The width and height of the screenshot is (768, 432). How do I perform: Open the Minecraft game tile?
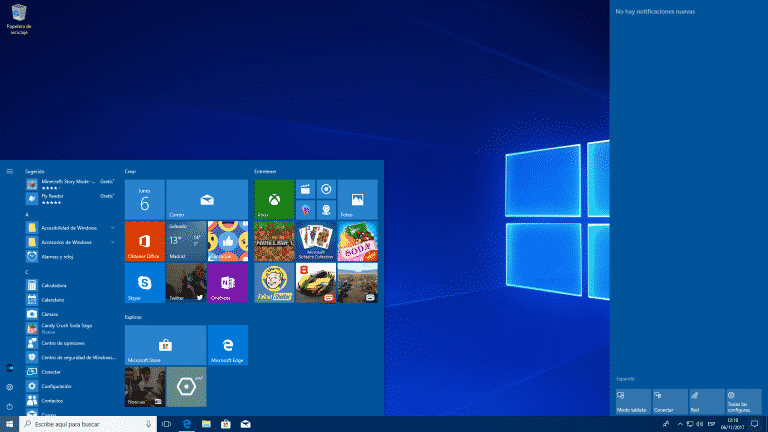(274, 241)
